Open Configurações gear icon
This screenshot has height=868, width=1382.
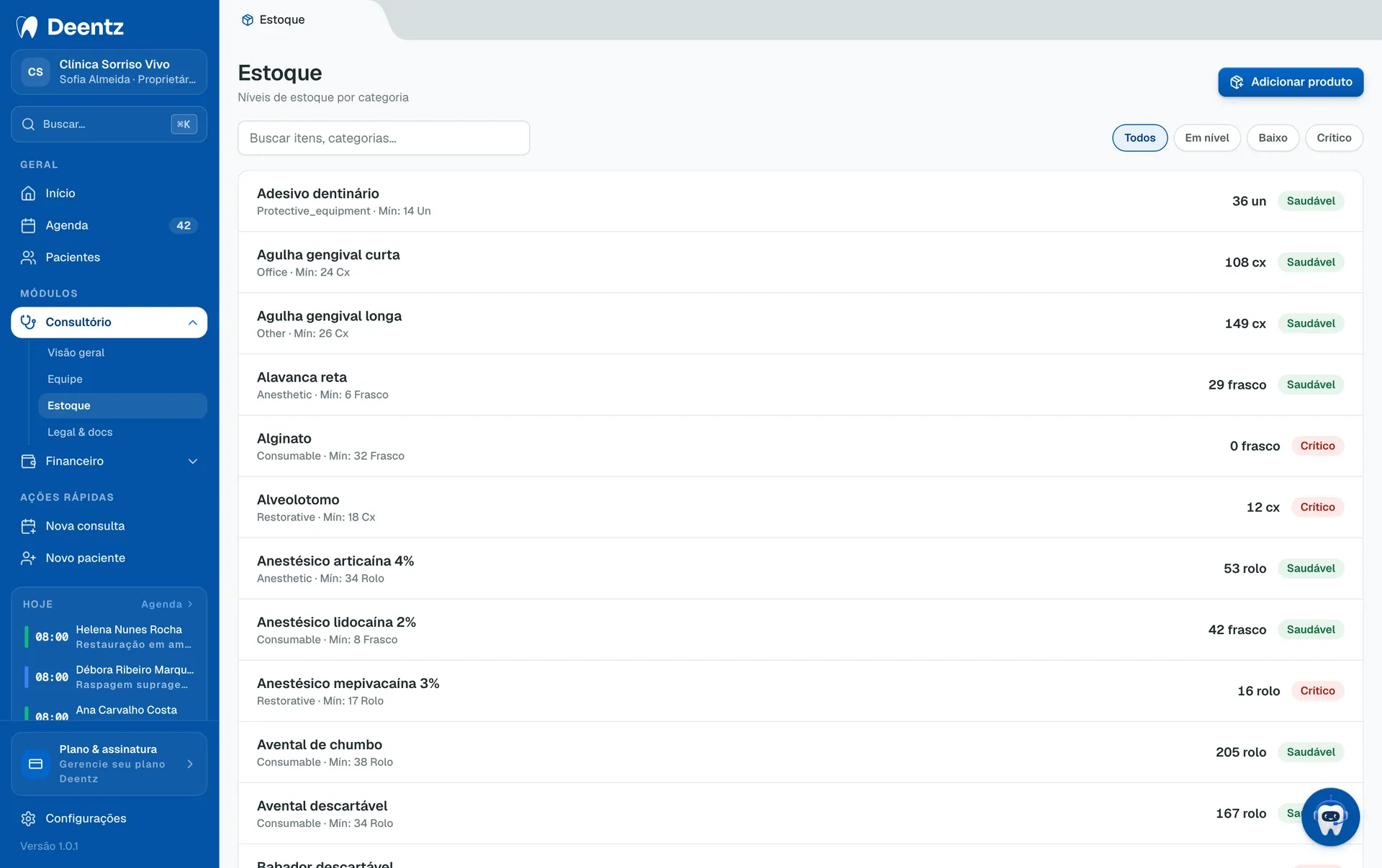coord(28,818)
